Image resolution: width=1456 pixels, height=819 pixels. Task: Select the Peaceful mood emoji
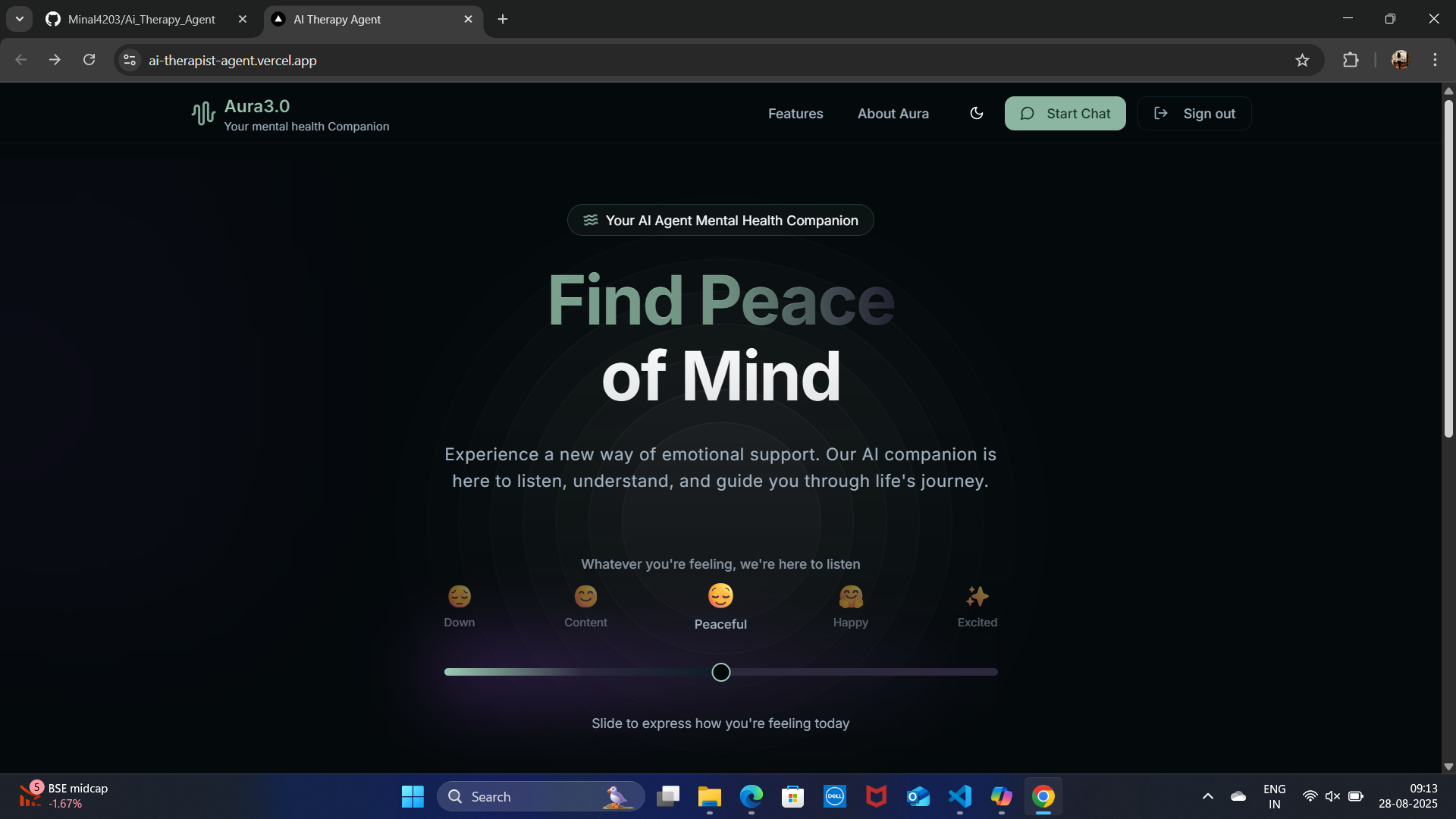[720, 596]
